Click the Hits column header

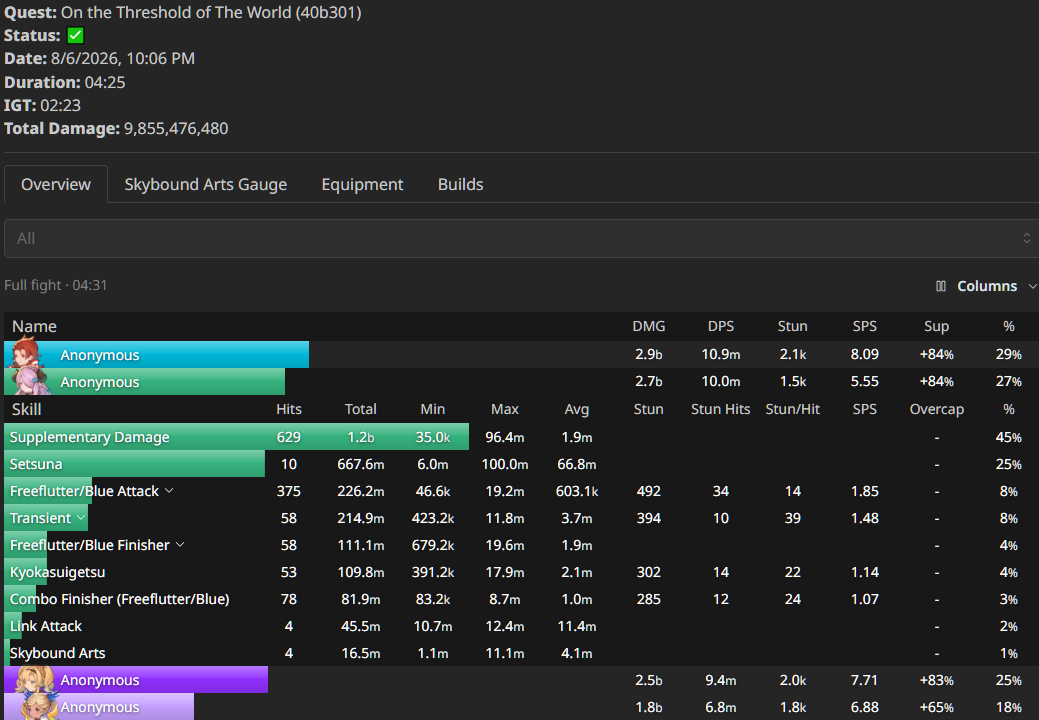coord(288,409)
